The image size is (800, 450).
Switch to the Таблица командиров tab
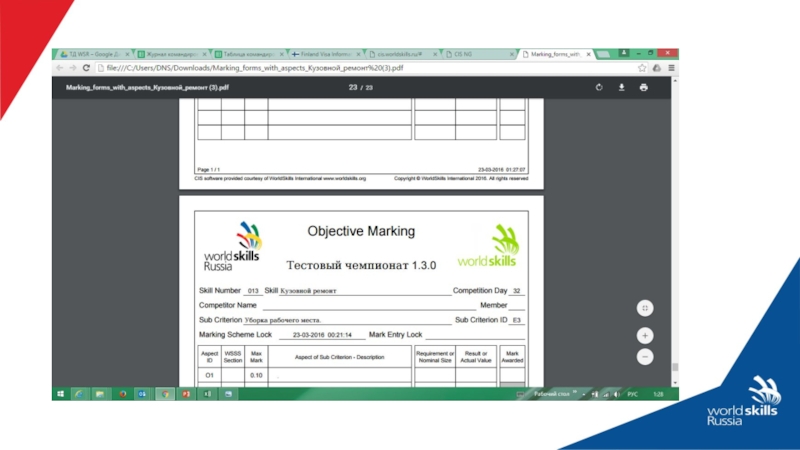coord(249,54)
